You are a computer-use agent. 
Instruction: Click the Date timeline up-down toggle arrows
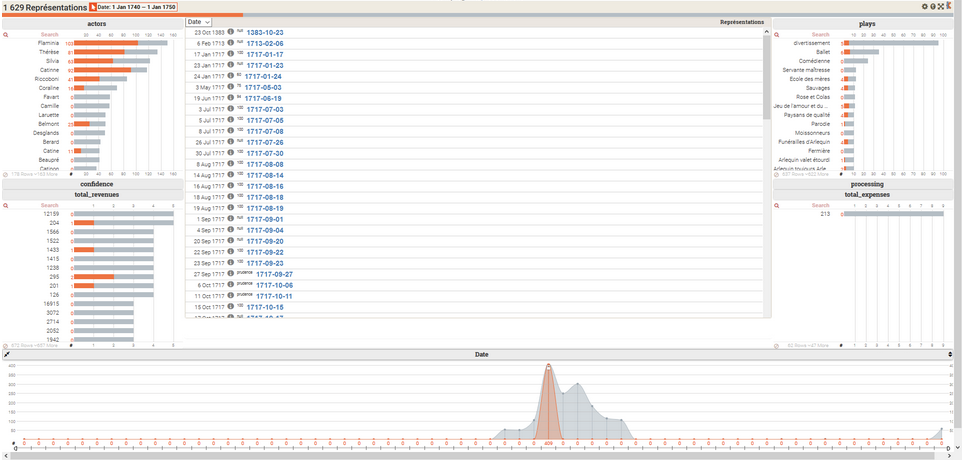[950, 355]
